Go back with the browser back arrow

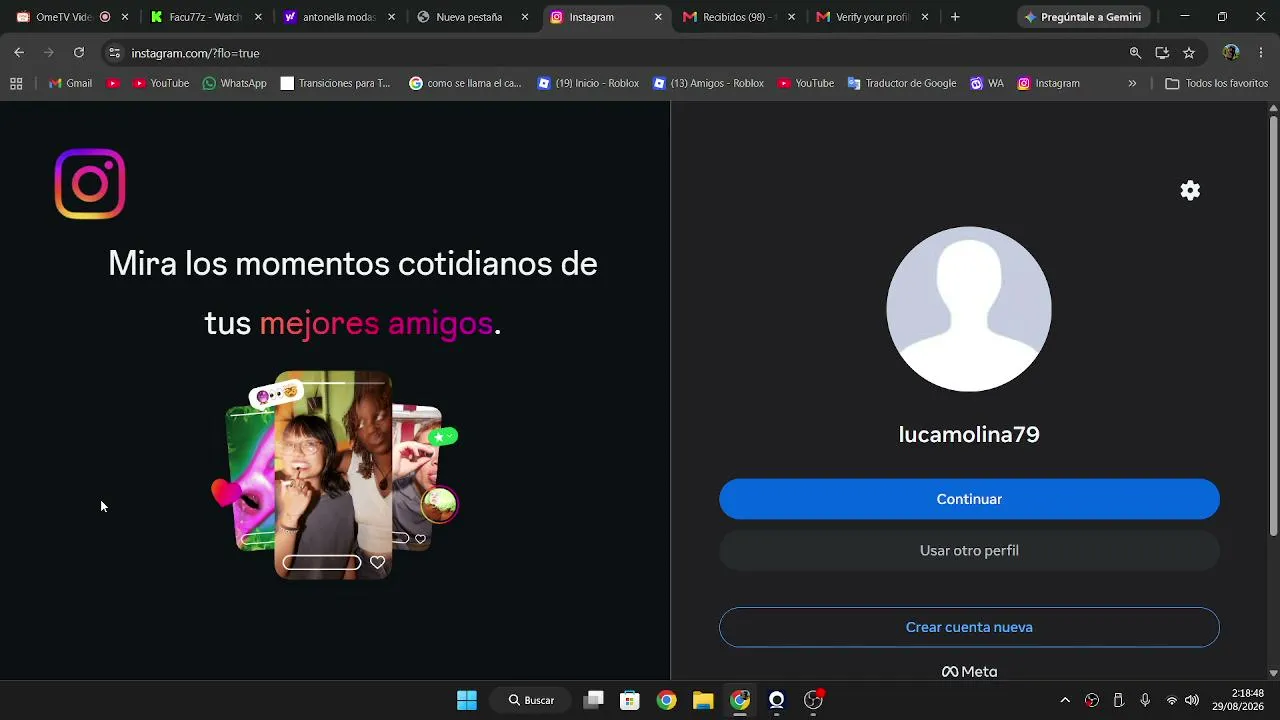click(19, 53)
